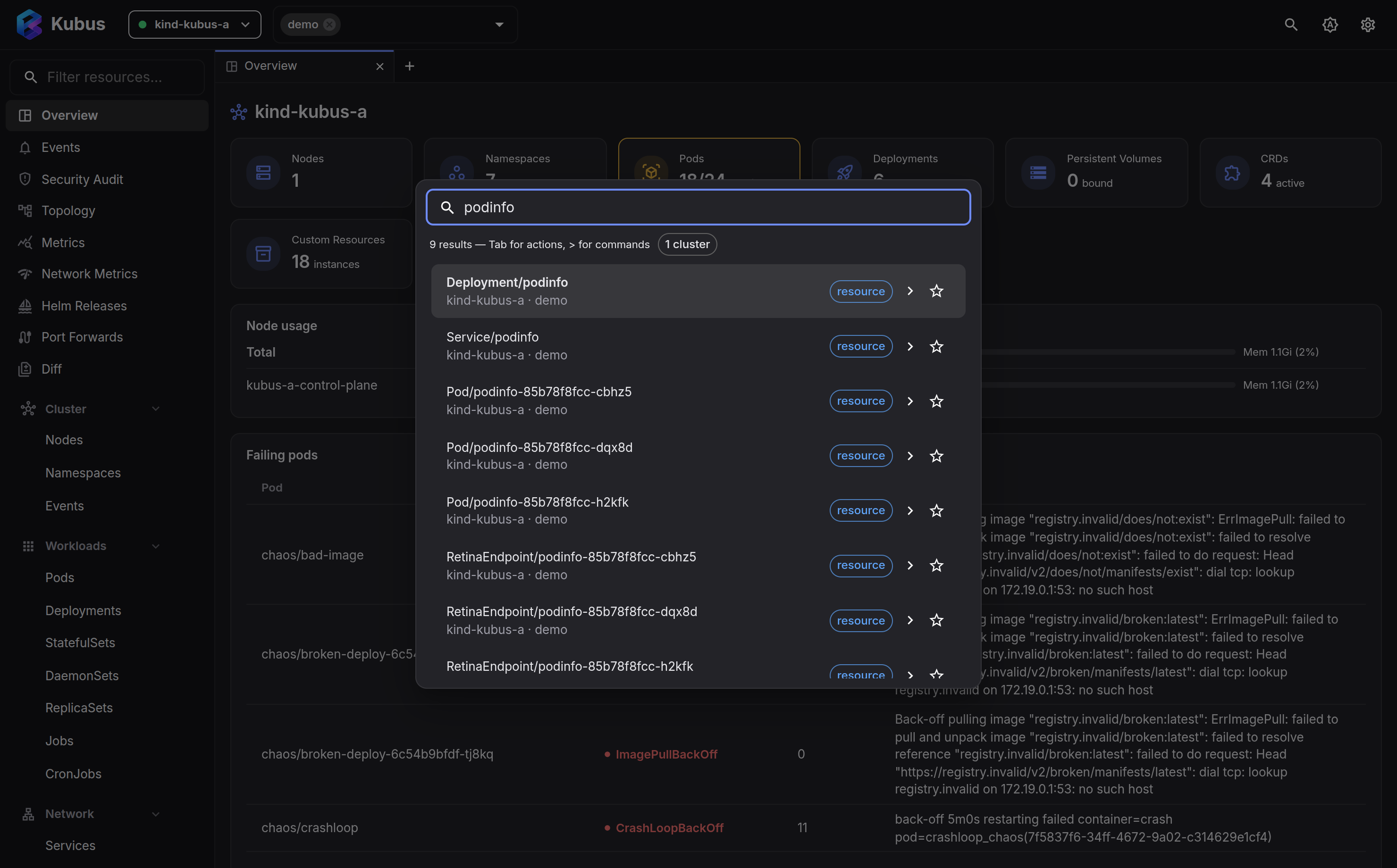Click resource badge on Pod/podinfo-85b78f8fcc-h2kfk

pyautogui.click(x=861, y=510)
